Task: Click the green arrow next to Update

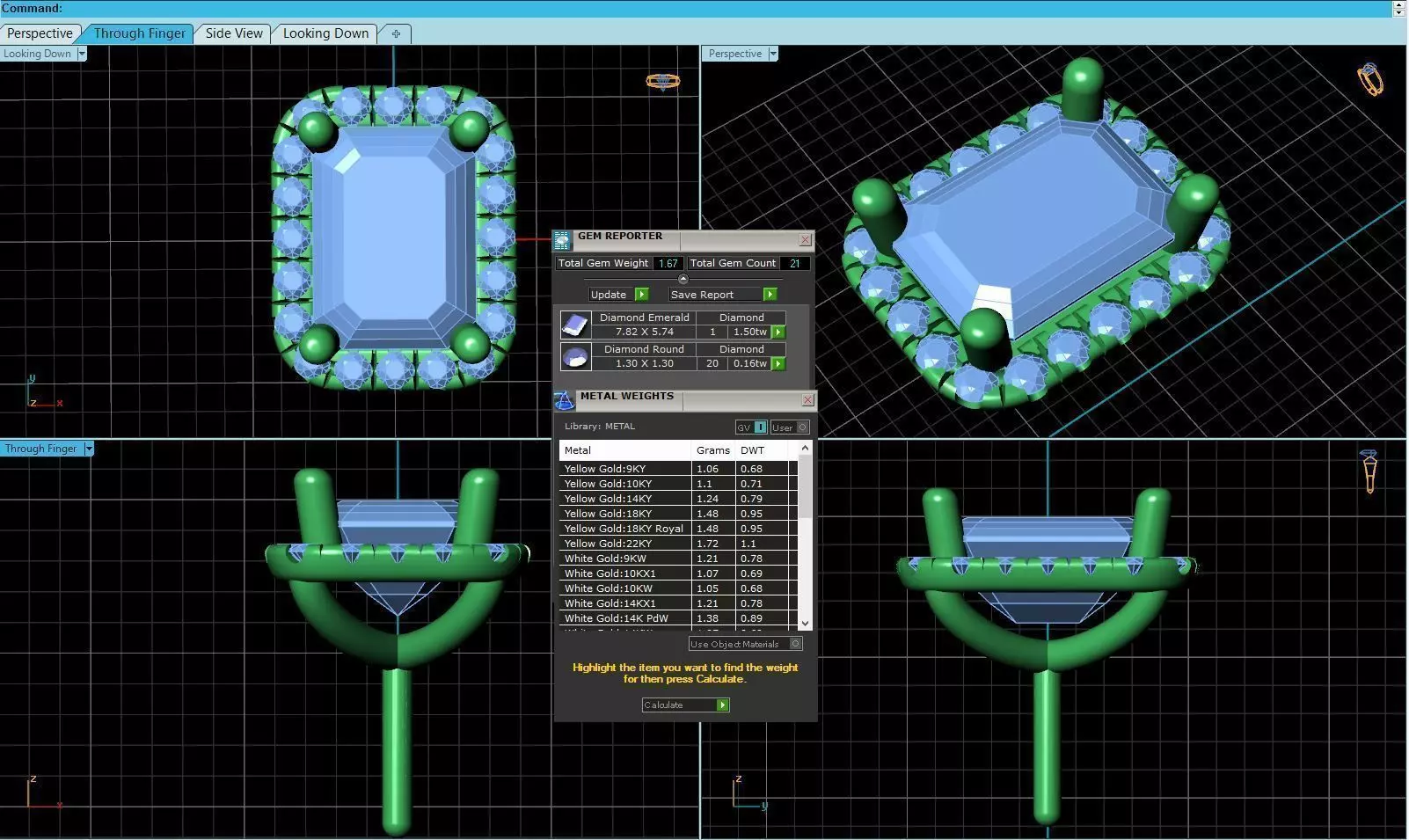Action: 641,295
